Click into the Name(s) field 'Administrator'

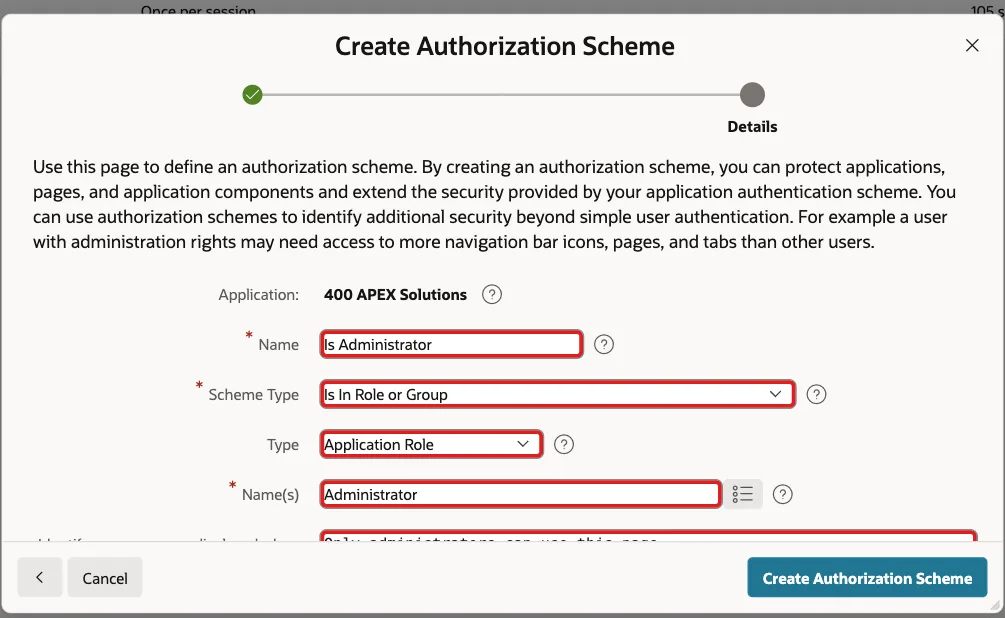(520, 494)
